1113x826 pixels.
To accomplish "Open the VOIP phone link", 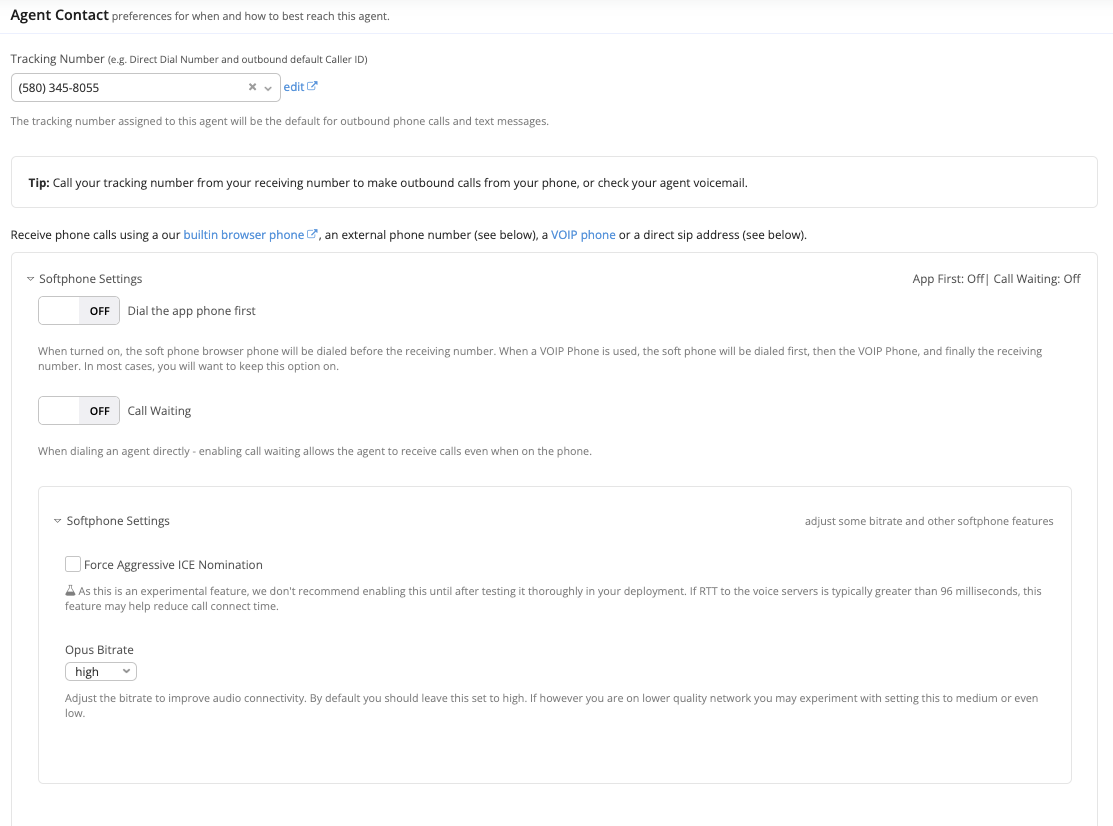I will [x=583, y=235].
